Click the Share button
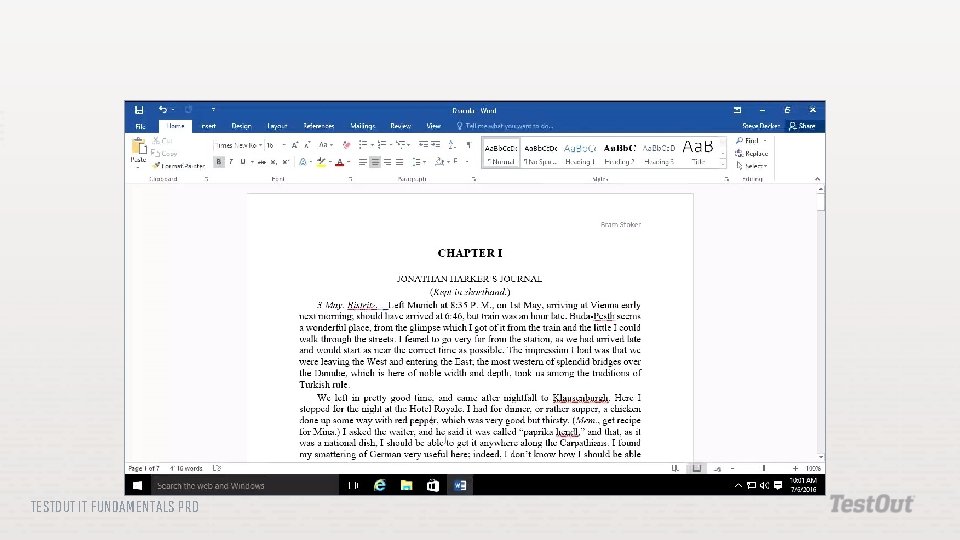960x540 pixels. pyautogui.click(x=802, y=126)
